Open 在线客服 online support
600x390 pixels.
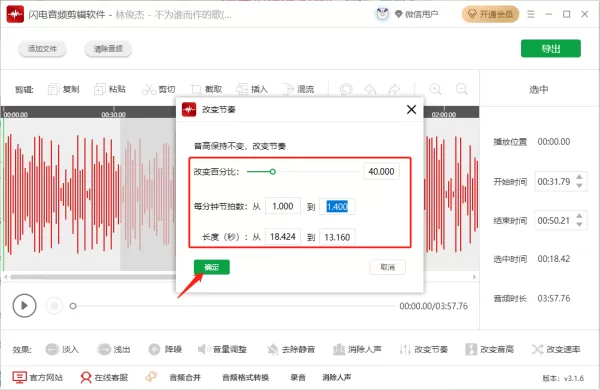click(104, 377)
